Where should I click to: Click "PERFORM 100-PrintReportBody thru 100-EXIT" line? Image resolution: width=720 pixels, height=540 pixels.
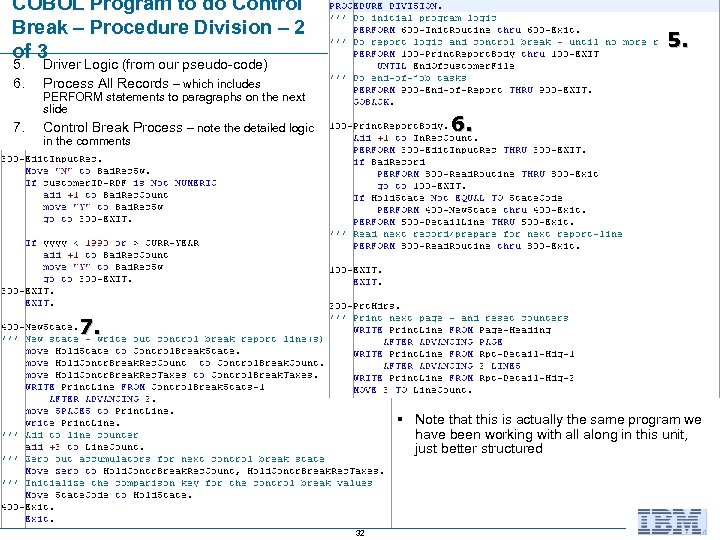(476, 54)
